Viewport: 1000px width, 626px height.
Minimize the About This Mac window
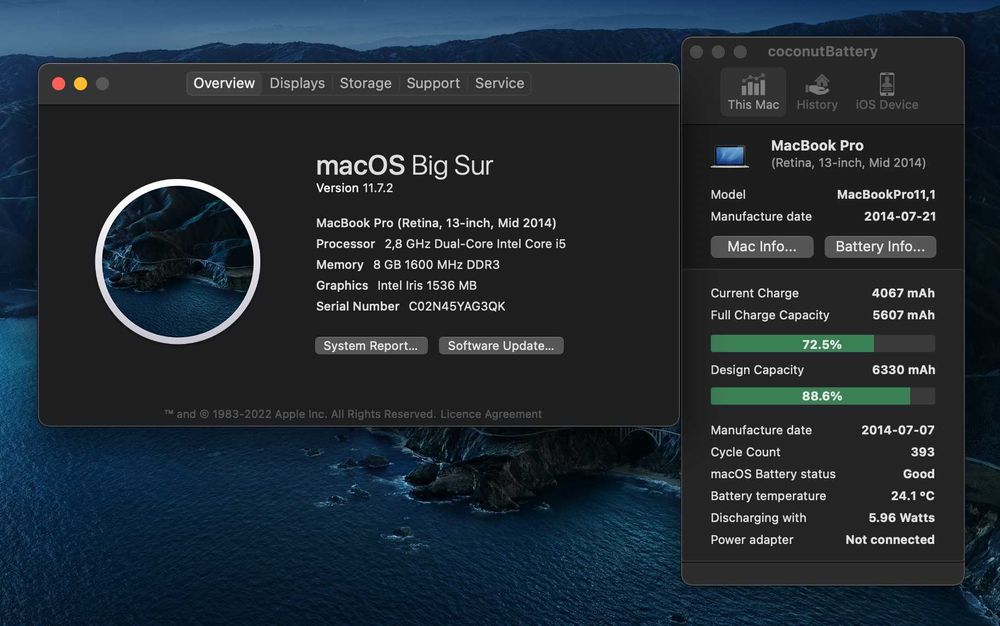[x=80, y=84]
